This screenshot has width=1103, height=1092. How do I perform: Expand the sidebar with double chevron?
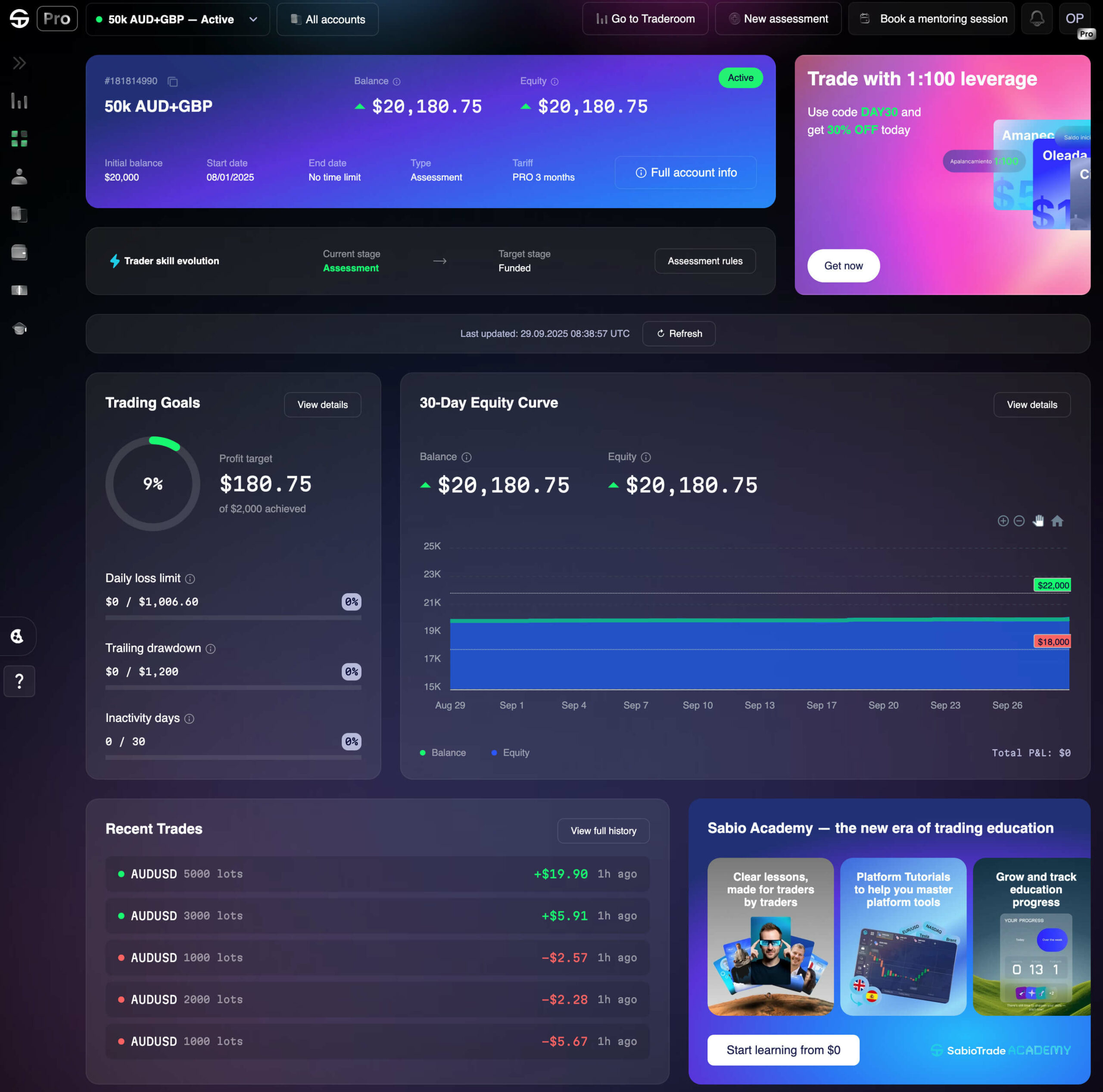(x=19, y=63)
